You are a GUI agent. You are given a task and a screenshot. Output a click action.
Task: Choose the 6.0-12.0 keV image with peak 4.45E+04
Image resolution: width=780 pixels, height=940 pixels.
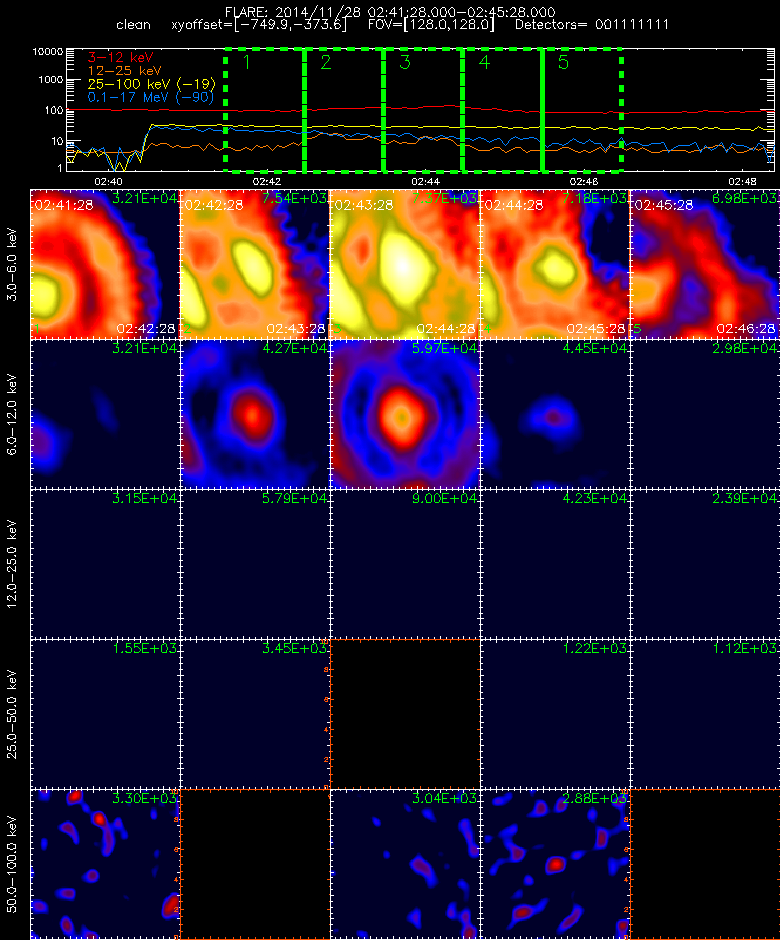(555, 414)
